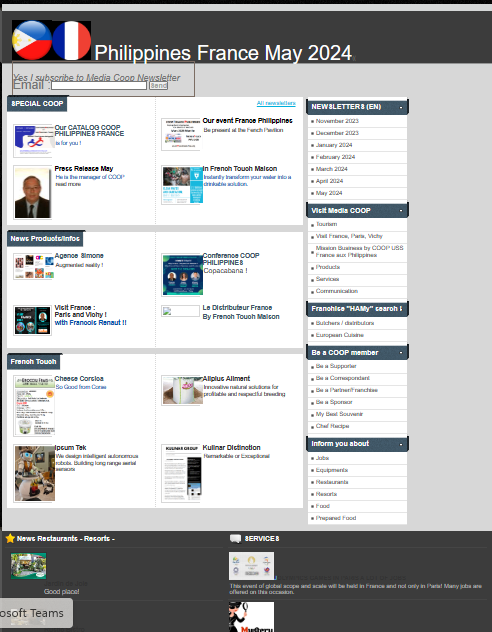The height and width of the screenshot is (632, 492).
Task: Collapse the NEWSLETTERS (EN) panel
Action: pyautogui.click(x=401, y=107)
